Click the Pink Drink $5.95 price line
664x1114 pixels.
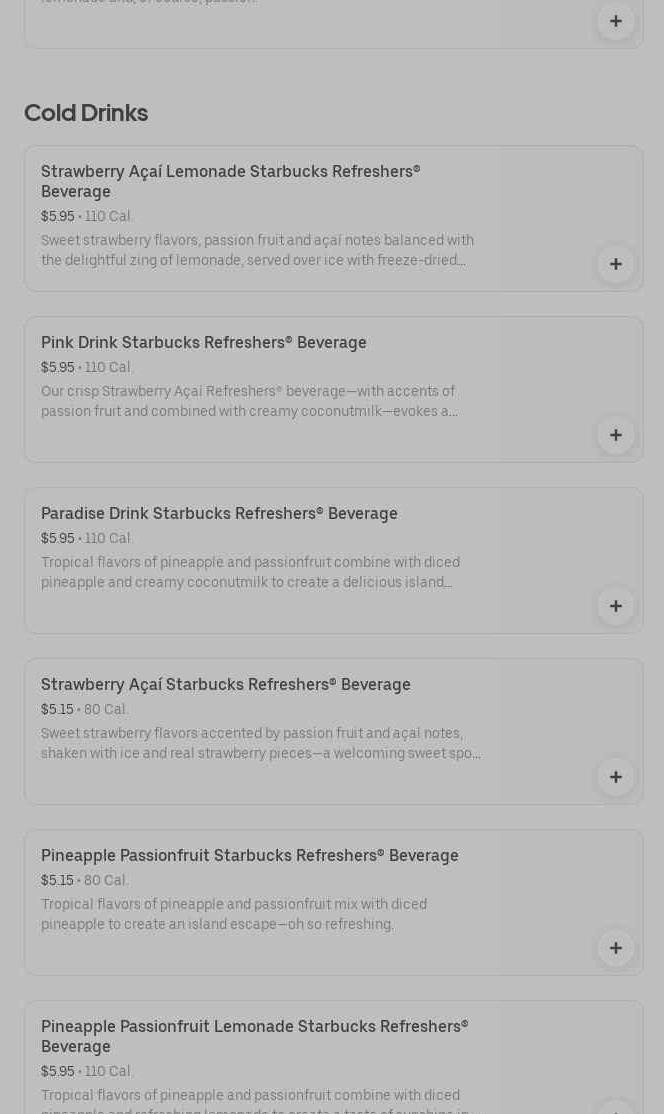point(87,368)
